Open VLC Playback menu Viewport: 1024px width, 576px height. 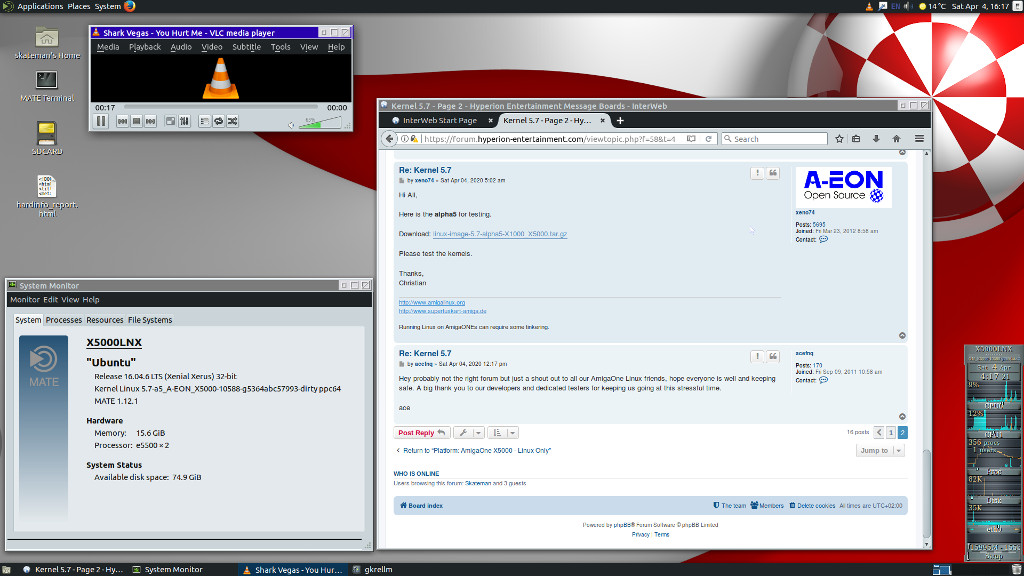coord(145,47)
